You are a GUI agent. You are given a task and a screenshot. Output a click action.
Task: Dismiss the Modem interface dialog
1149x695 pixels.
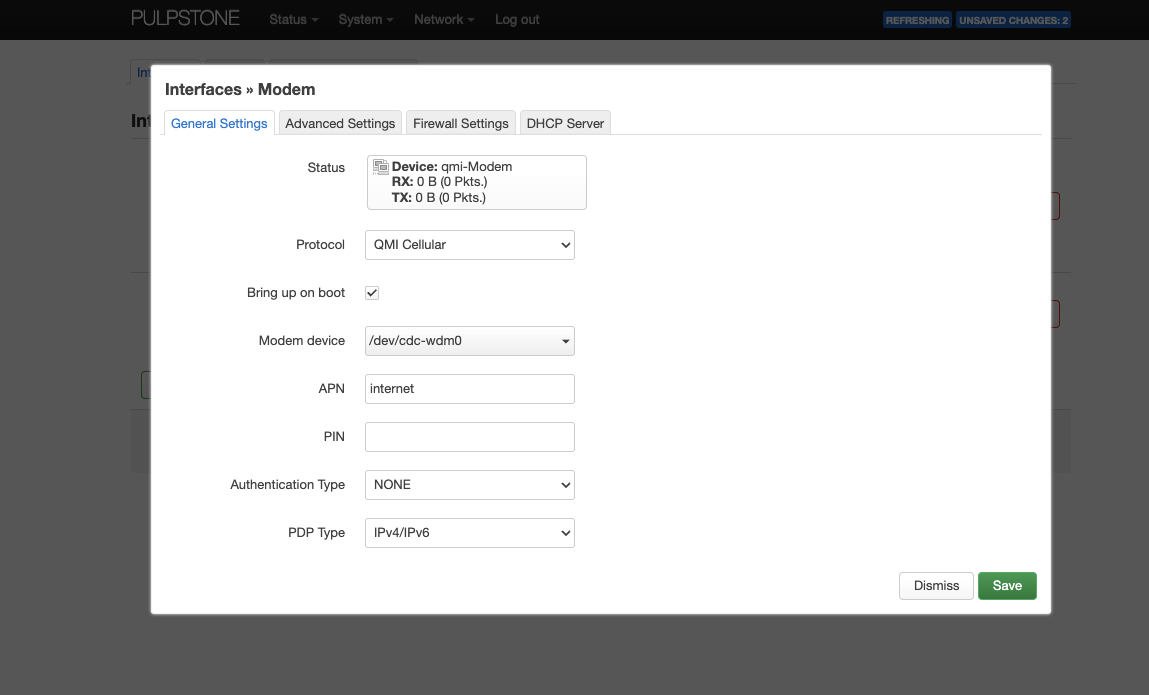click(936, 586)
